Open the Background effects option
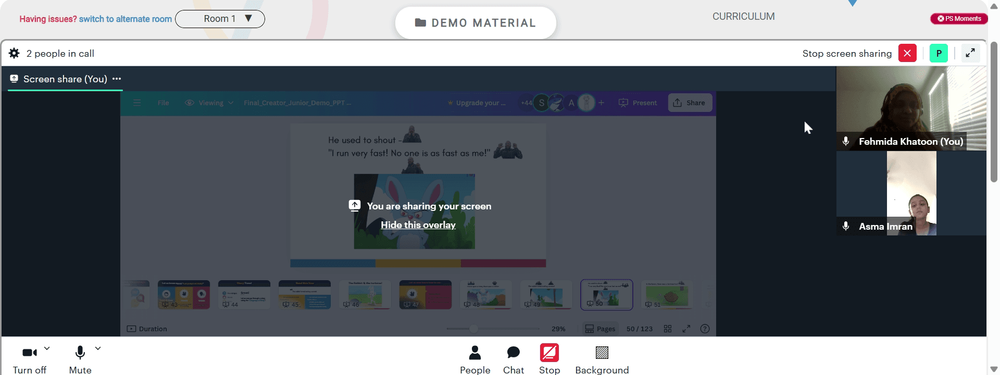This screenshot has height=375, width=1000. pos(601,360)
